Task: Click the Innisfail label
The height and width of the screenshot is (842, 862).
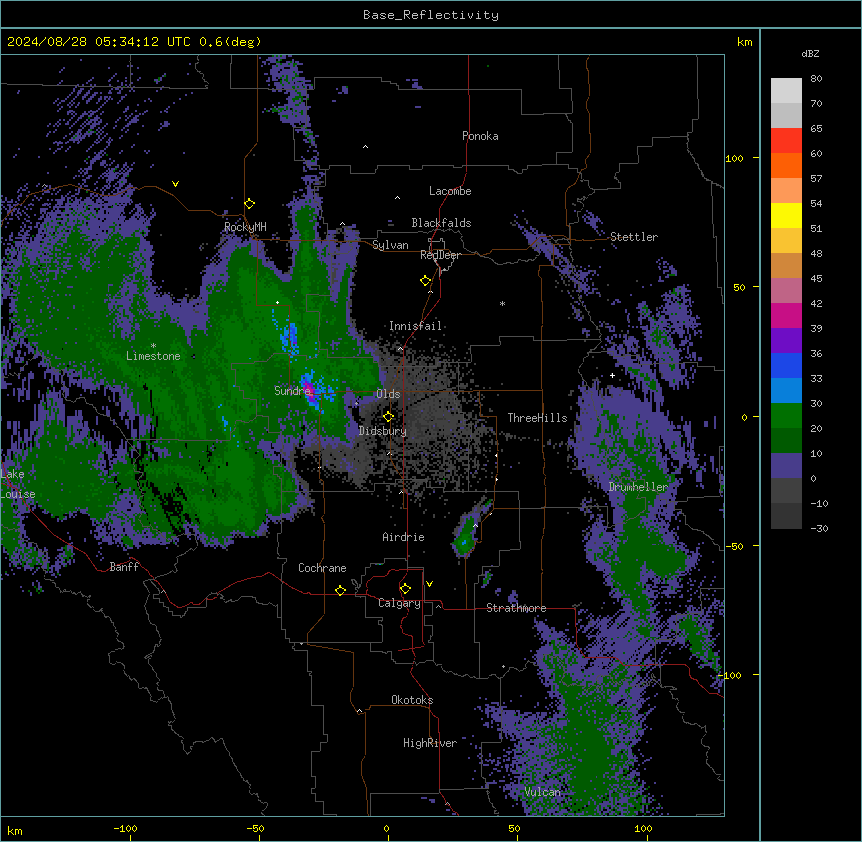Action: coord(415,326)
